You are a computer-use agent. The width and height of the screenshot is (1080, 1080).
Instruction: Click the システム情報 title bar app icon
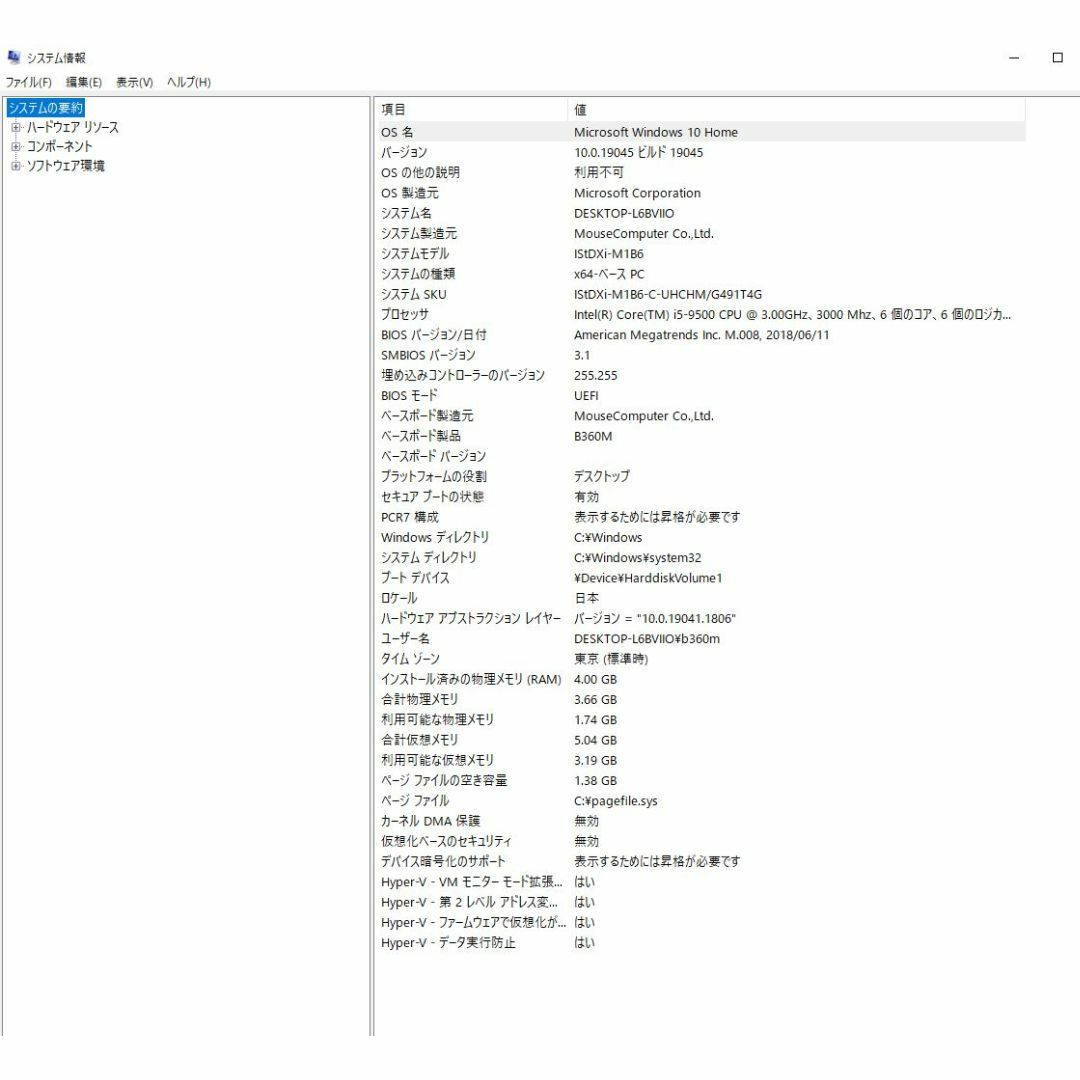14,57
